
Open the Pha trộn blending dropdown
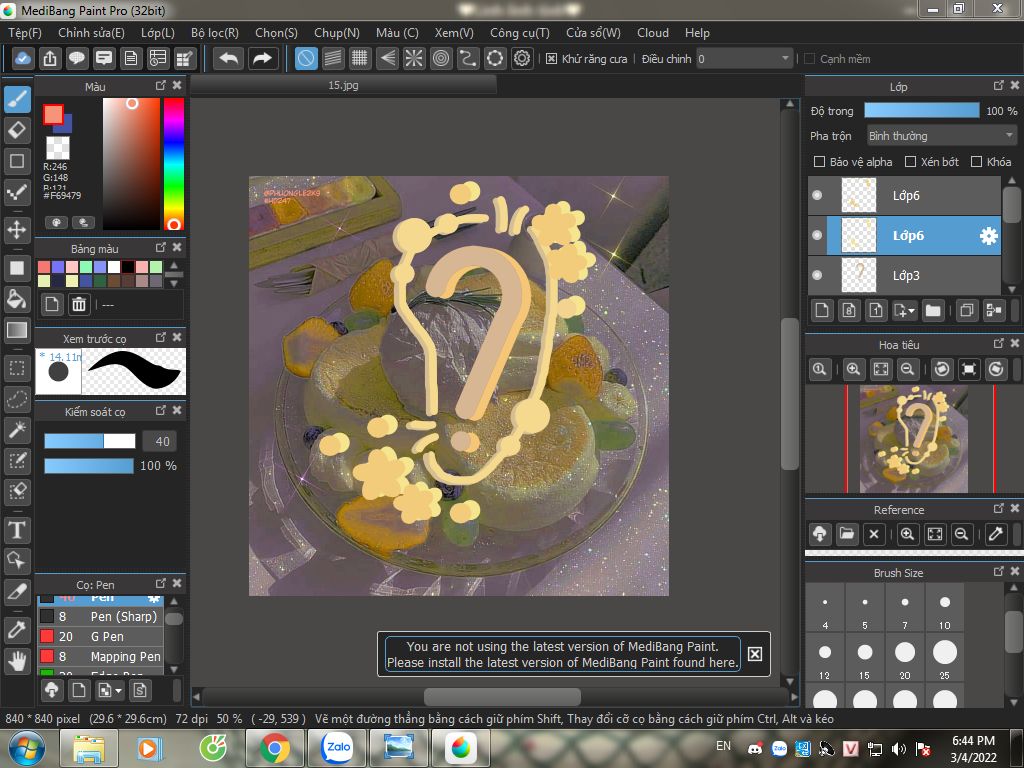[941, 136]
